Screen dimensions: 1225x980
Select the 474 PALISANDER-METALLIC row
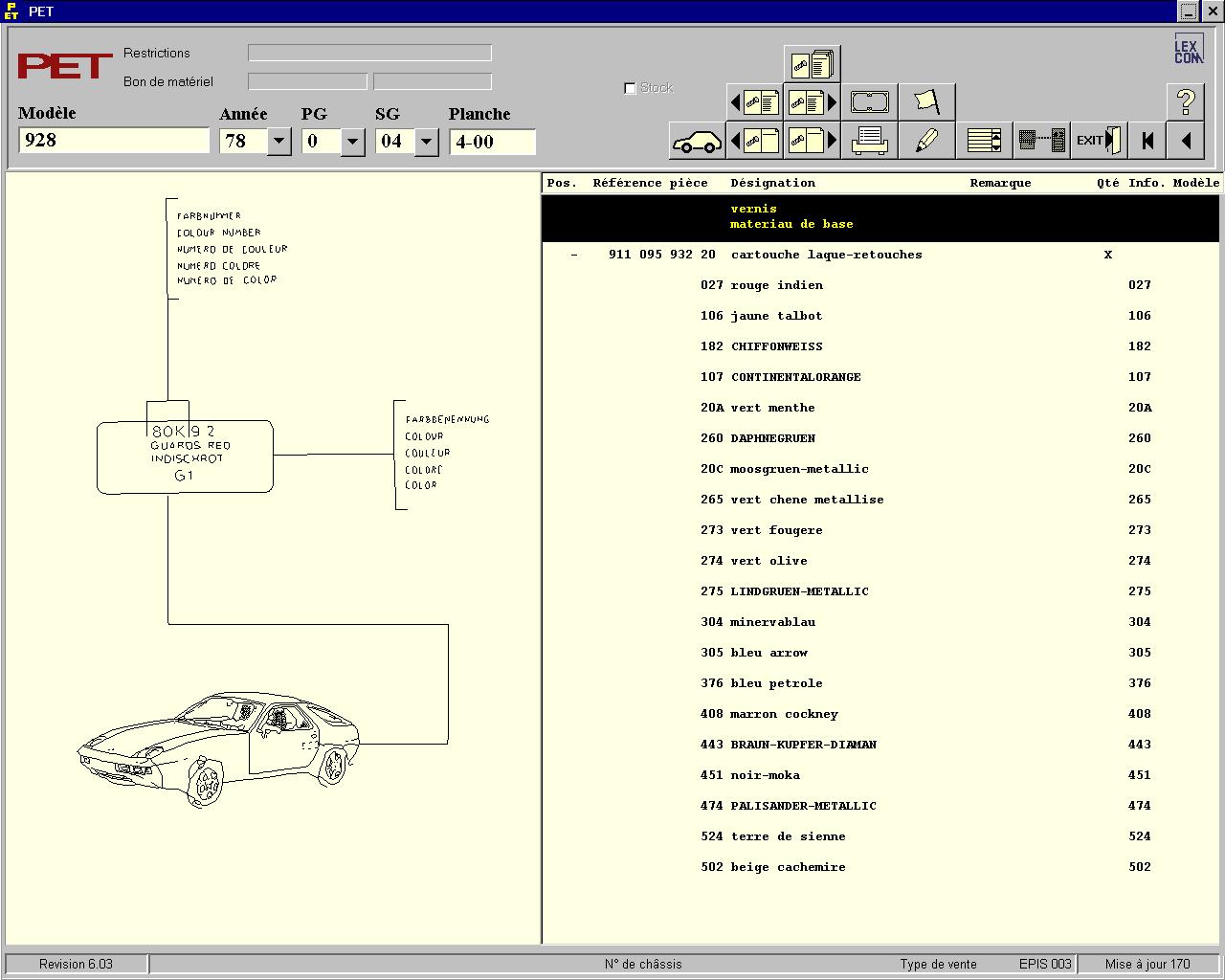pos(880,806)
